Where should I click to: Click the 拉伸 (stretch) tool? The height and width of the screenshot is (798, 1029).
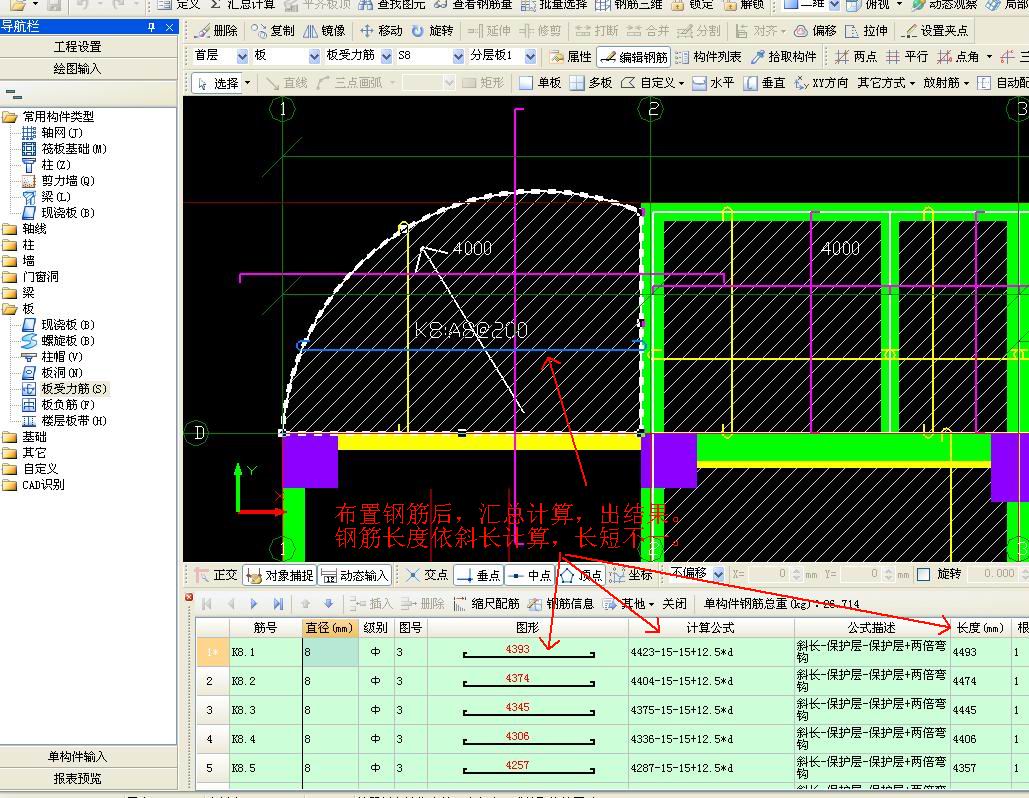866,31
